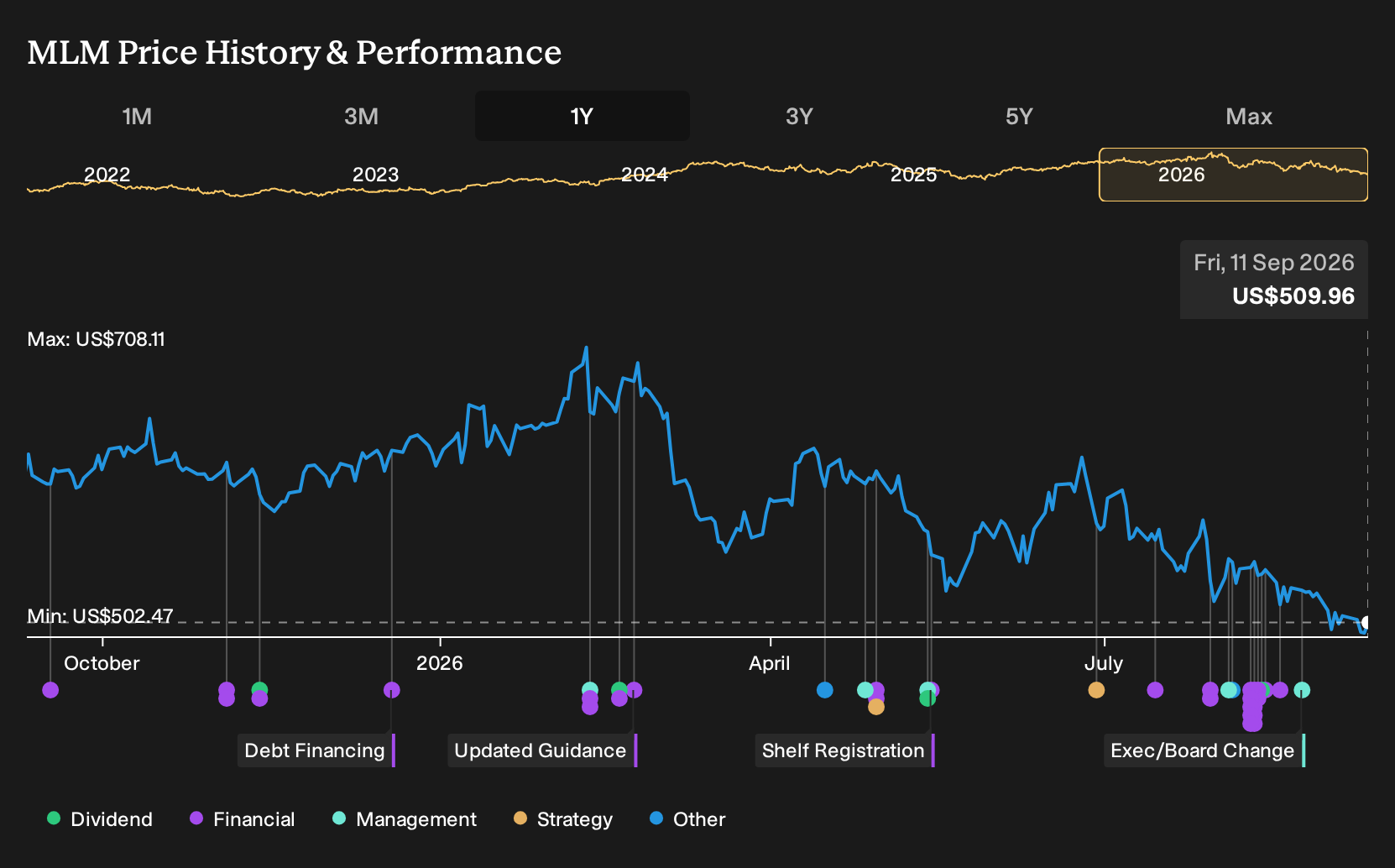Select the purple event dot left of October
This screenshot has height=868, width=1395.
50,690
